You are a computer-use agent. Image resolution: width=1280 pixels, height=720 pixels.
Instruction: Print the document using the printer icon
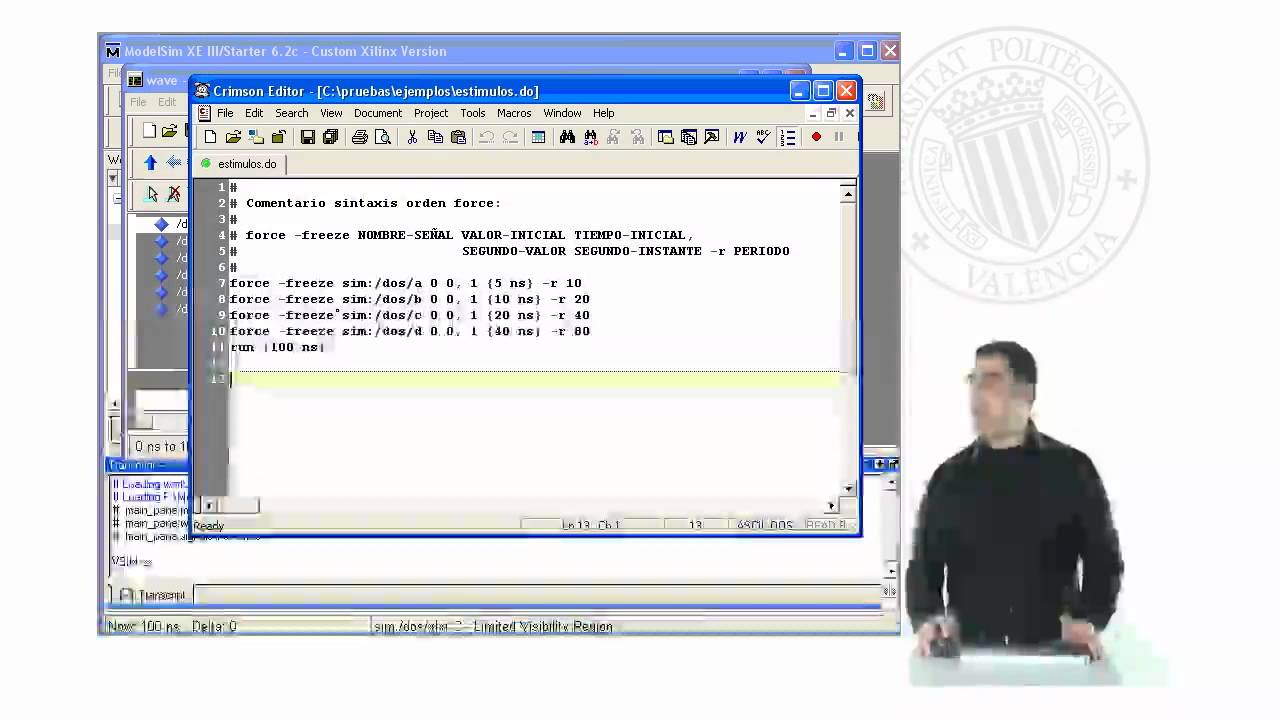[x=360, y=137]
